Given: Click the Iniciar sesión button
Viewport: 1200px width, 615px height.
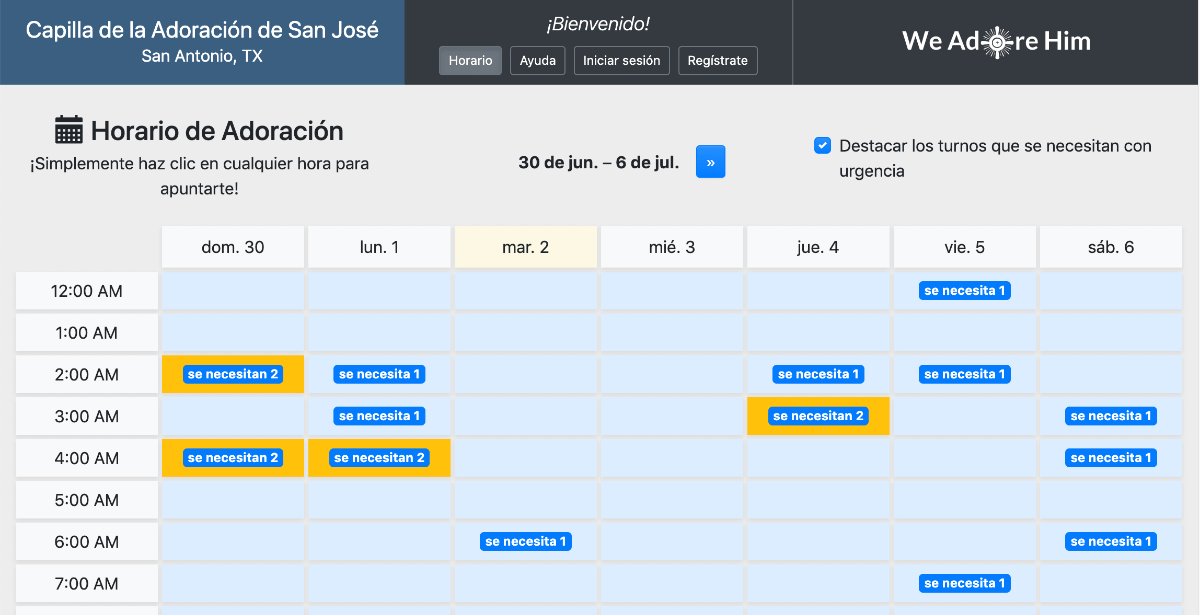Looking at the screenshot, I should (x=621, y=60).
